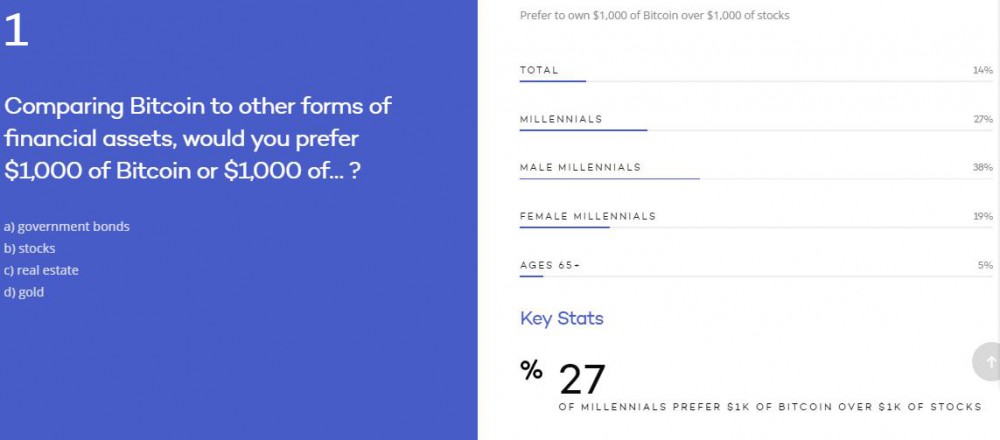Click the Key Stats heading
The height and width of the screenshot is (440, 1000).
[x=562, y=319]
